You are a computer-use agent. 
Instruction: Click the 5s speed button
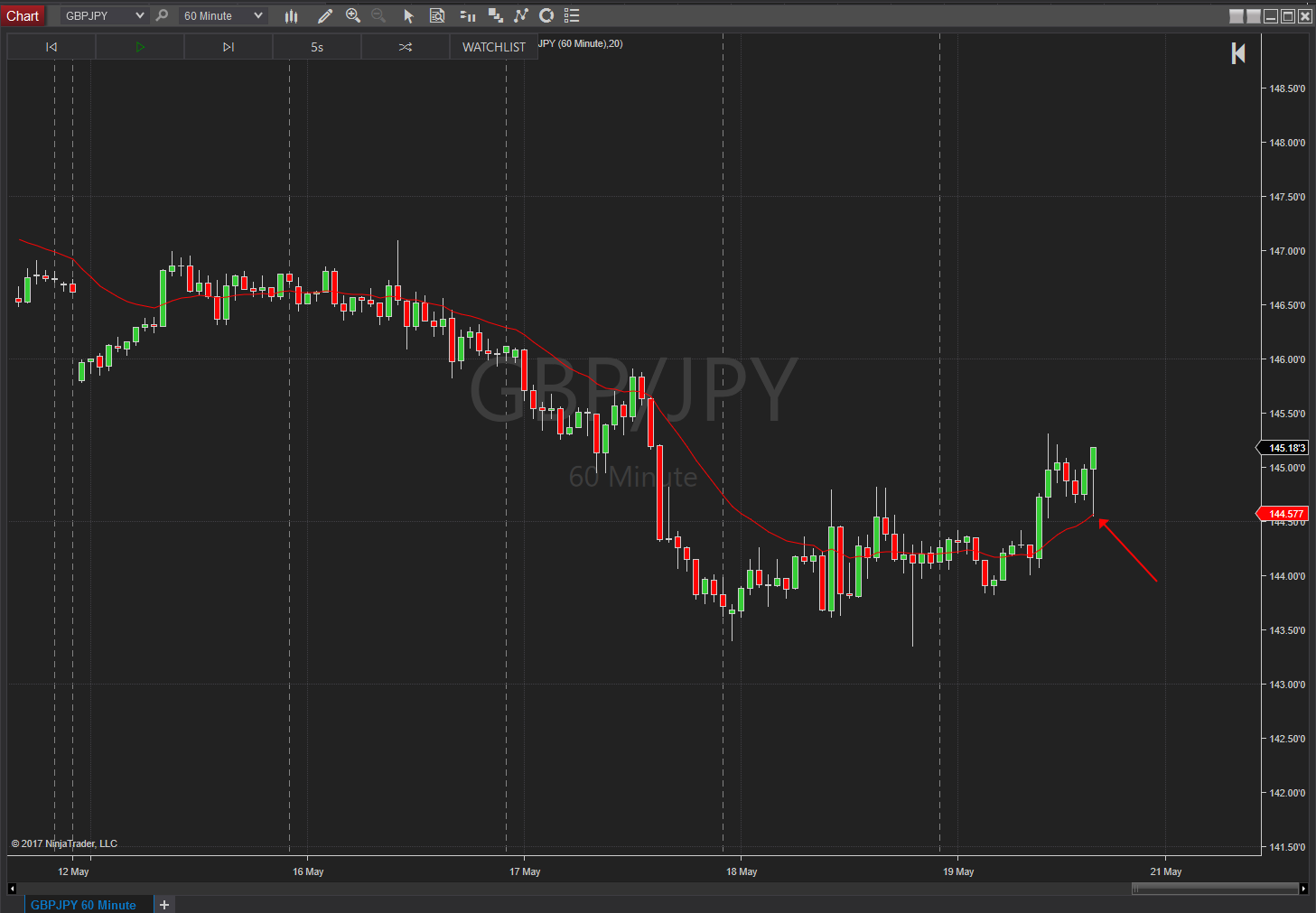(x=317, y=47)
